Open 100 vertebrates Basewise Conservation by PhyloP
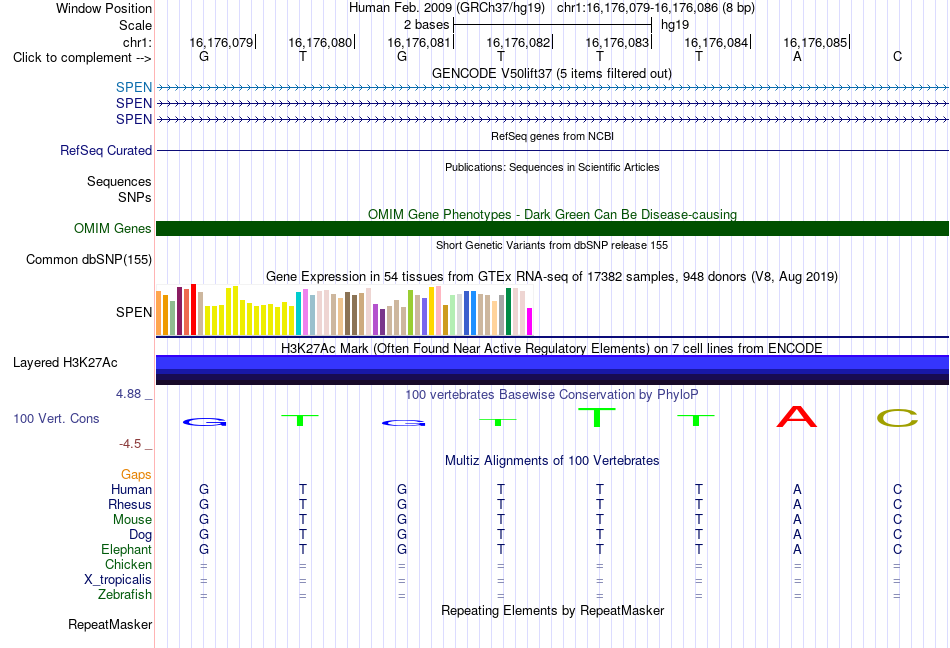 (x=552, y=394)
